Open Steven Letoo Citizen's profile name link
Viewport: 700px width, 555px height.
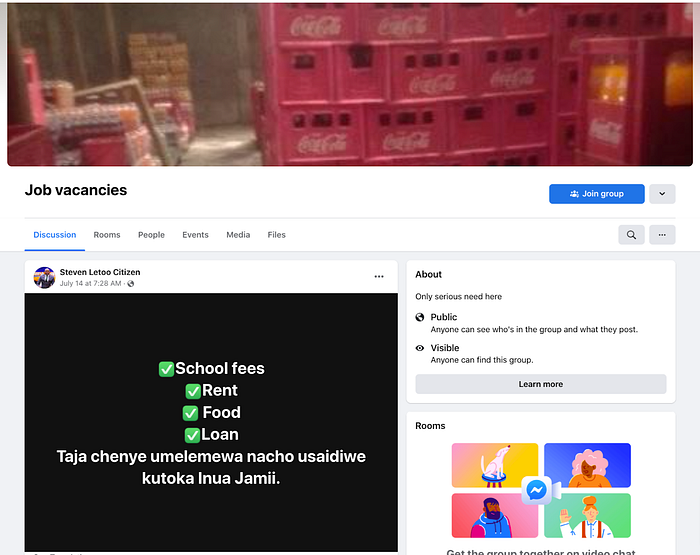100,272
